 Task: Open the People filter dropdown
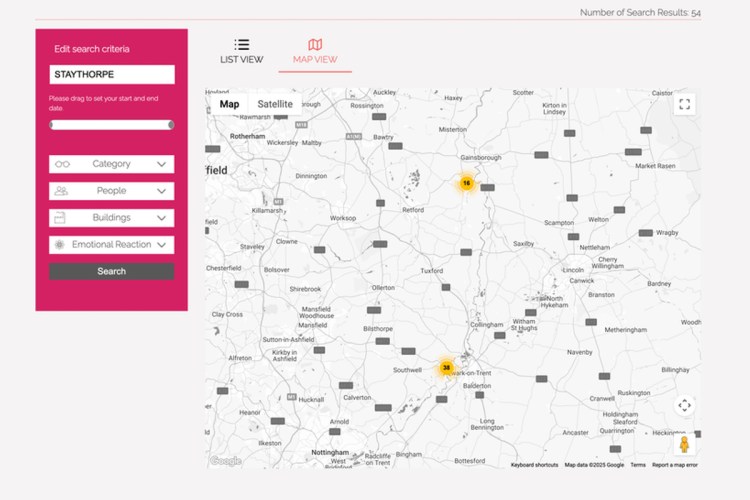pyautogui.click(x=111, y=191)
